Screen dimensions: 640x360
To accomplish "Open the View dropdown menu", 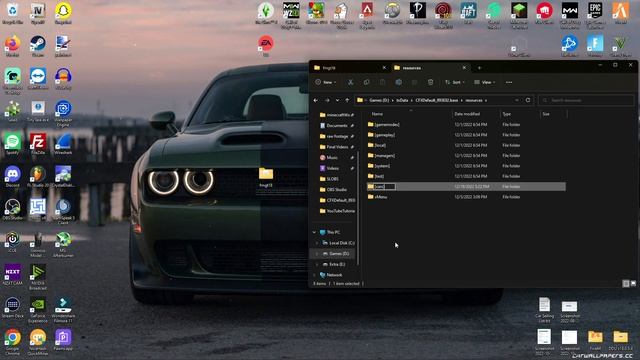I will (x=485, y=82).
